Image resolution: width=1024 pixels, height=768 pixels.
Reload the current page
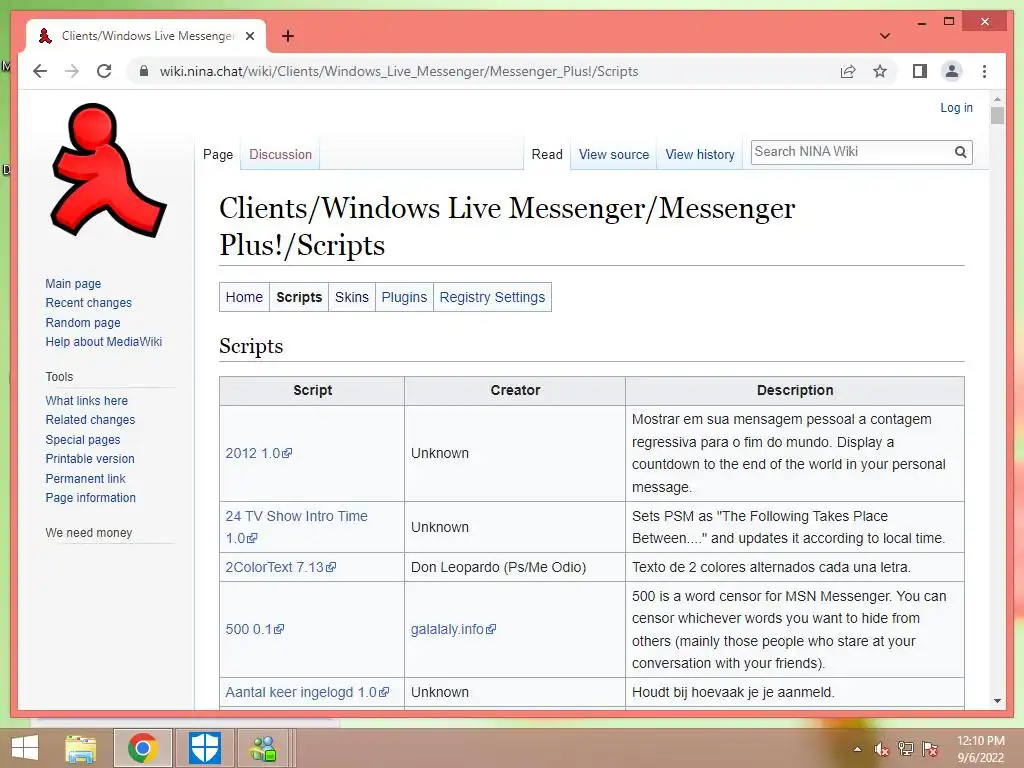click(104, 71)
